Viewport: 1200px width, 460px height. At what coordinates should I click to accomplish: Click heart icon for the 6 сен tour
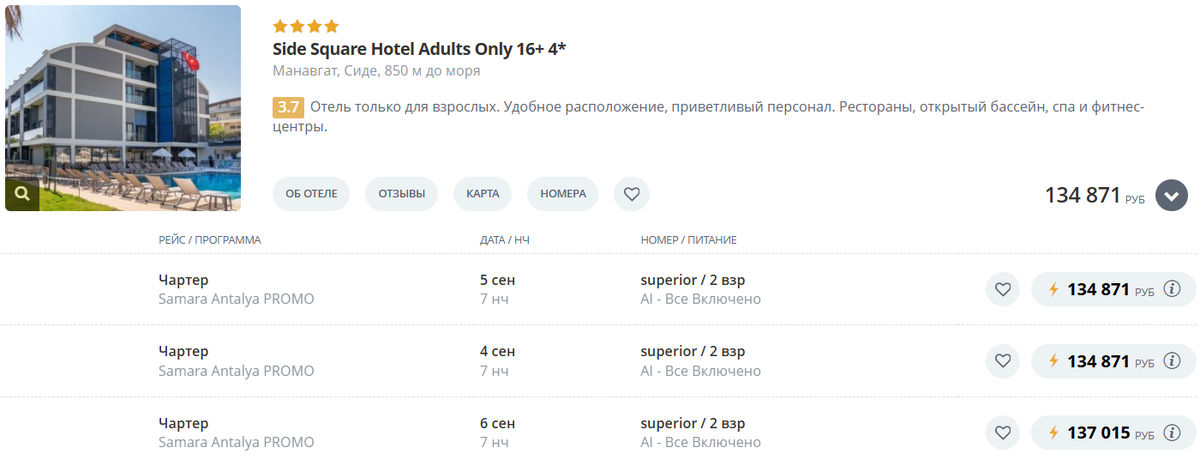coord(1002,433)
